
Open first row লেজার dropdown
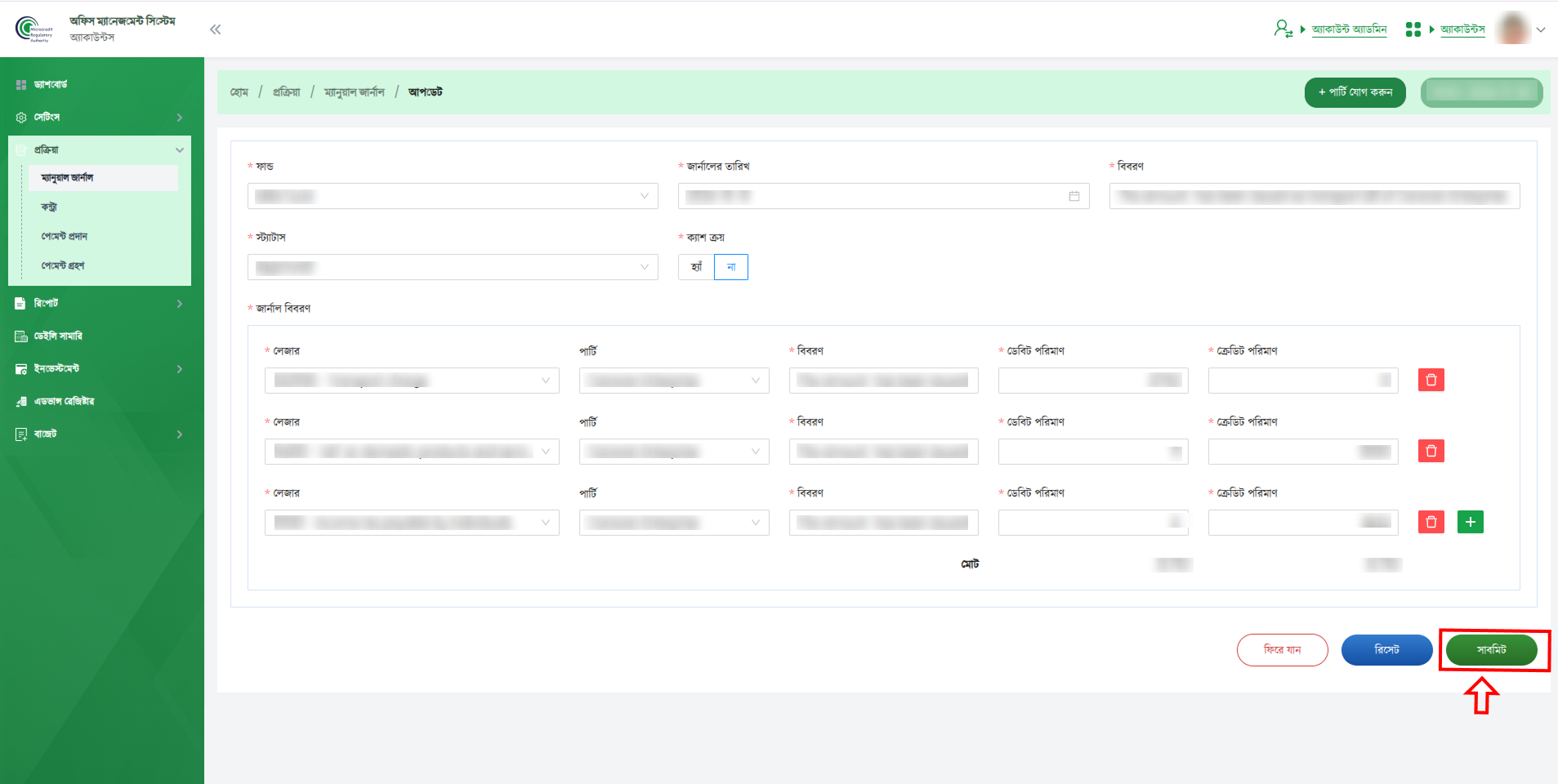[412, 381]
